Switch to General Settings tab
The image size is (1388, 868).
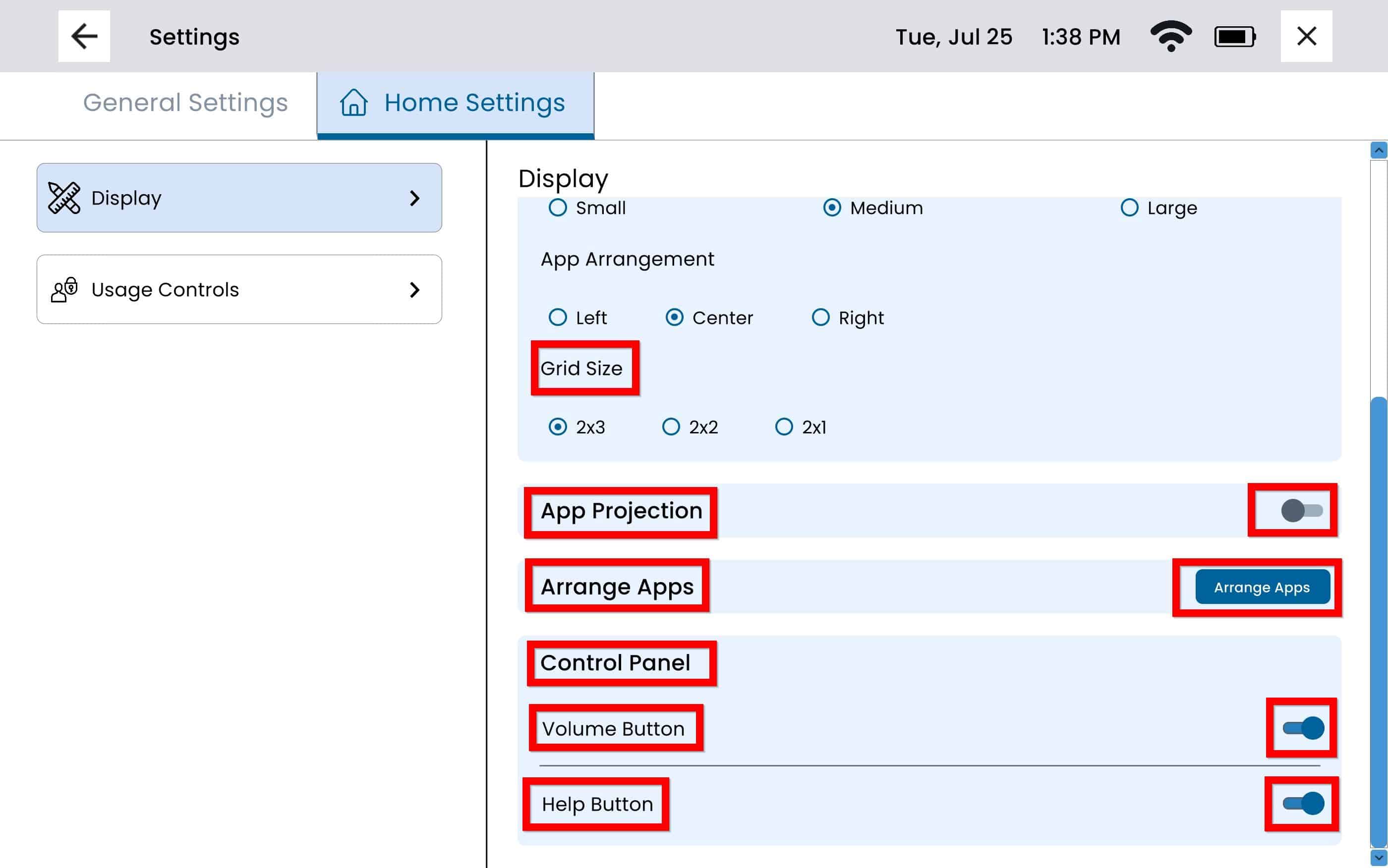click(185, 104)
